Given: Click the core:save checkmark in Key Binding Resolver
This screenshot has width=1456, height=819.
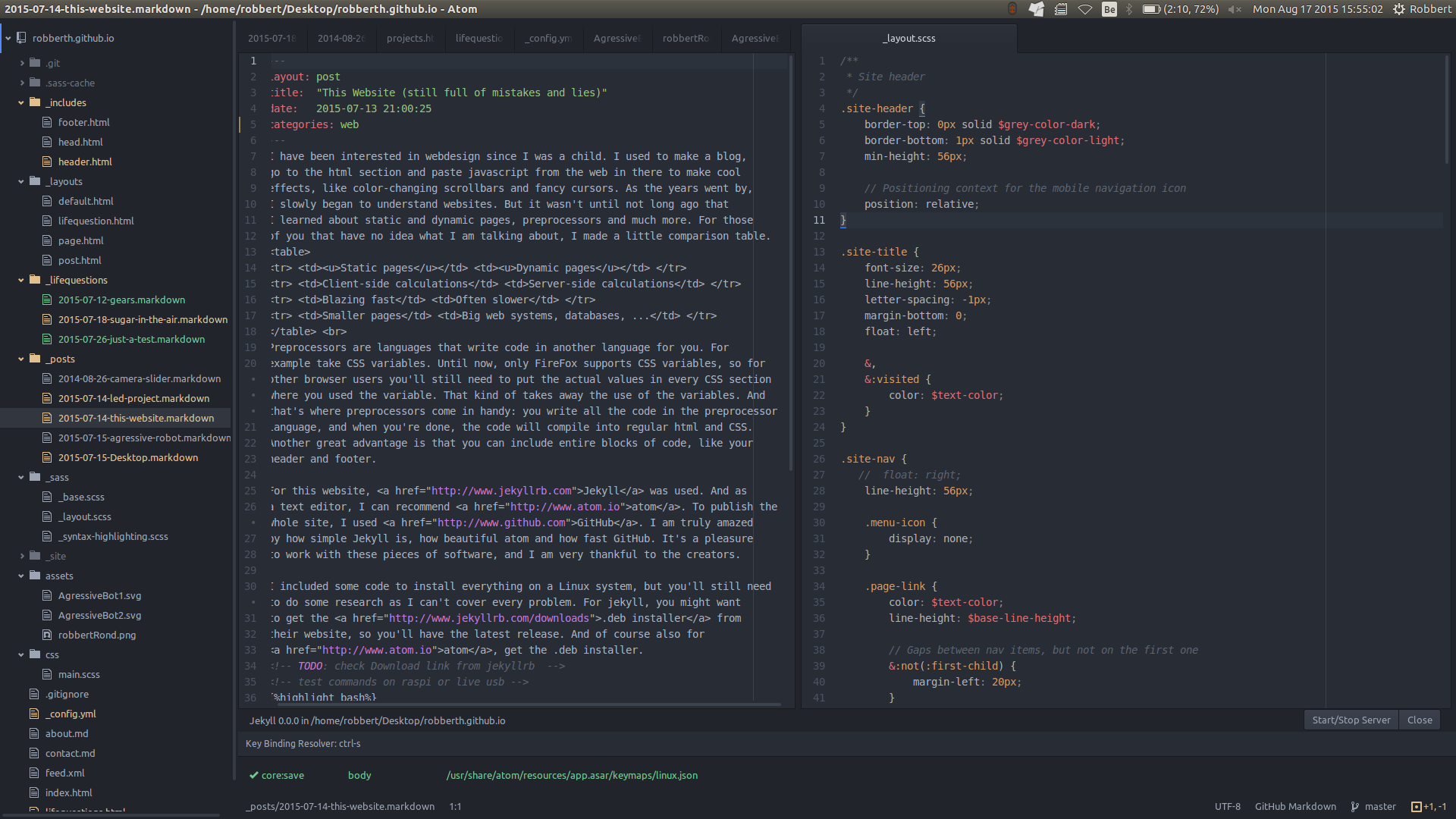Looking at the screenshot, I should (x=255, y=775).
